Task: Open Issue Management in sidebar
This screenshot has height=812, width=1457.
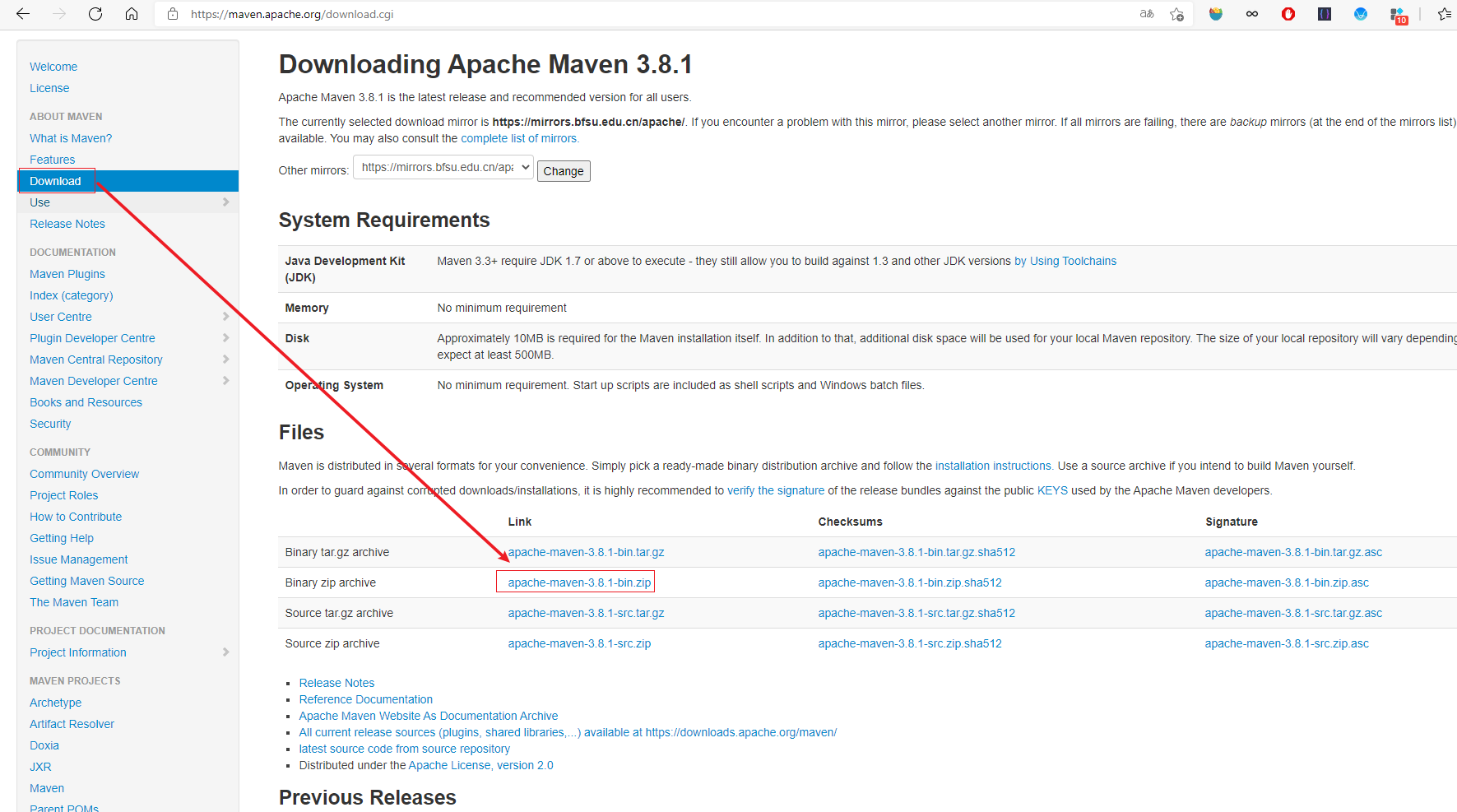Action: coord(79,559)
